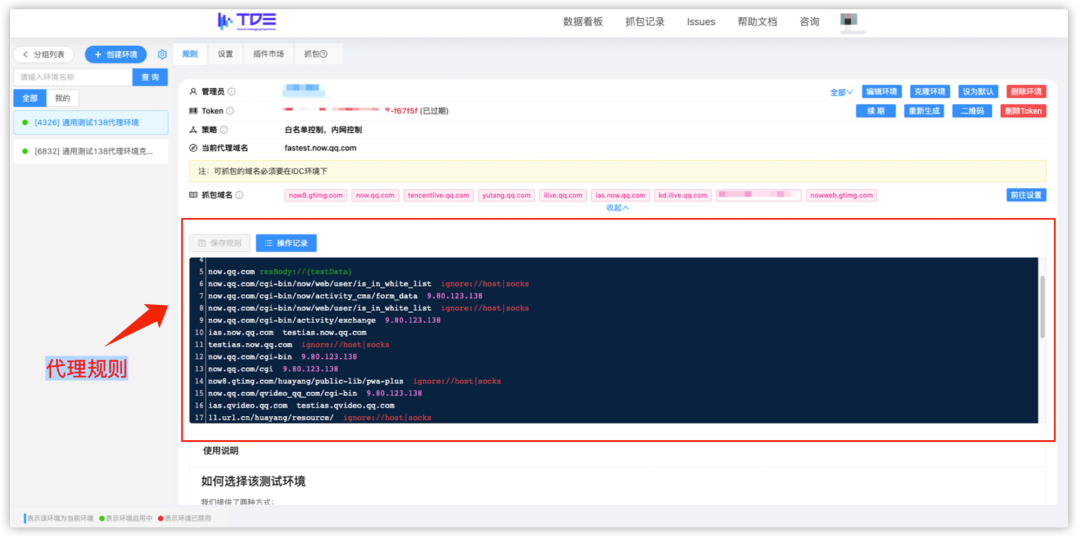1080x536 pixels.
Task: Click the rule editor vertical scrollbar
Action: (1042, 307)
